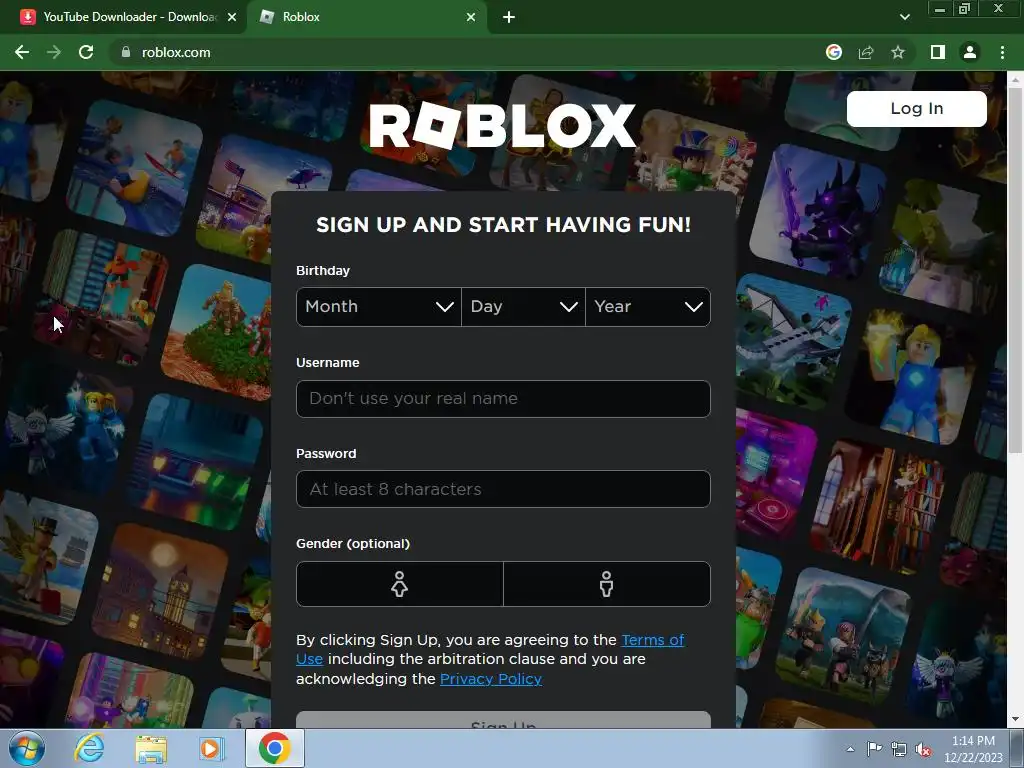This screenshot has width=1024, height=768.
Task: Open the Privacy Policy link
Action: (x=491, y=679)
